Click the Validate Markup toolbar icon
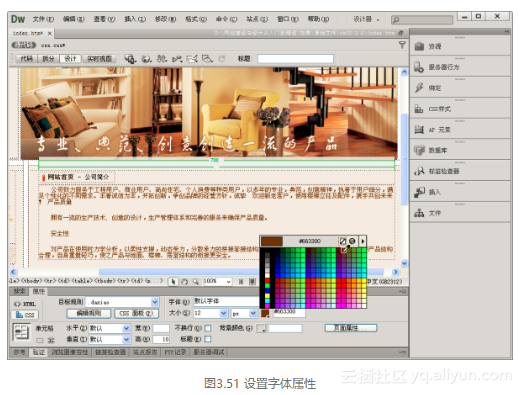 point(177,59)
